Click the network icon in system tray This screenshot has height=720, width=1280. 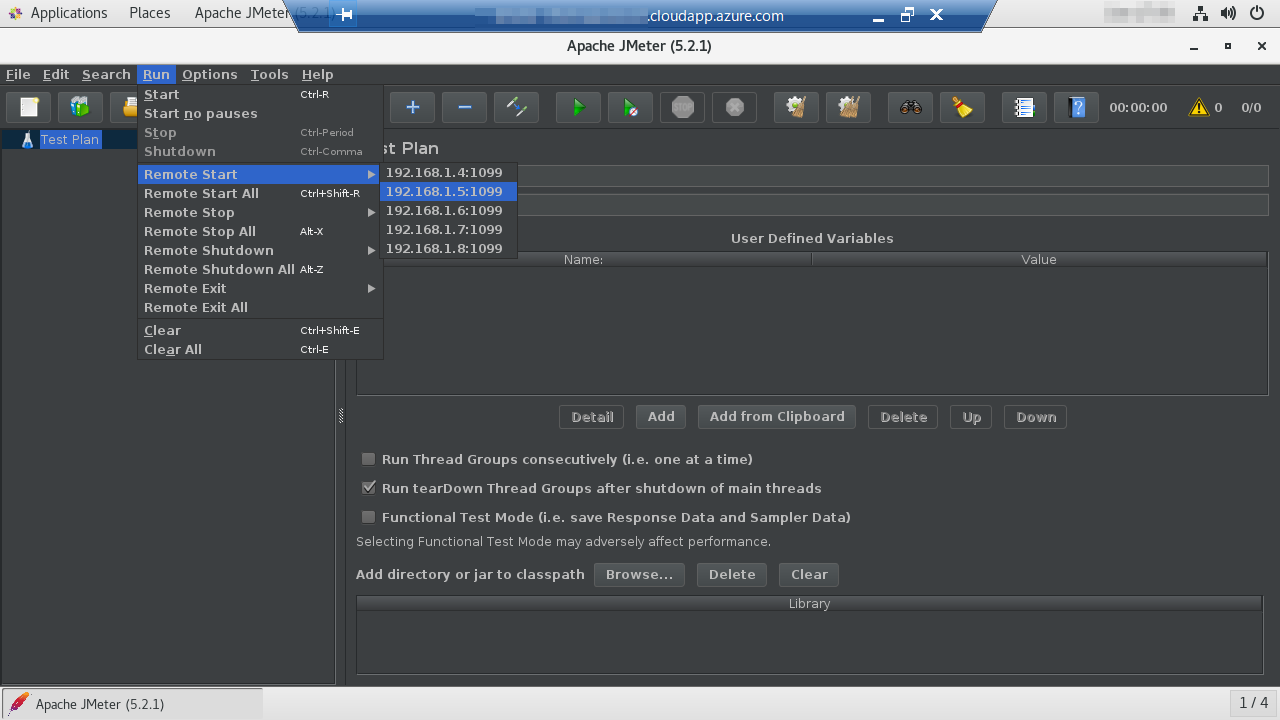[x=1200, y=14]
